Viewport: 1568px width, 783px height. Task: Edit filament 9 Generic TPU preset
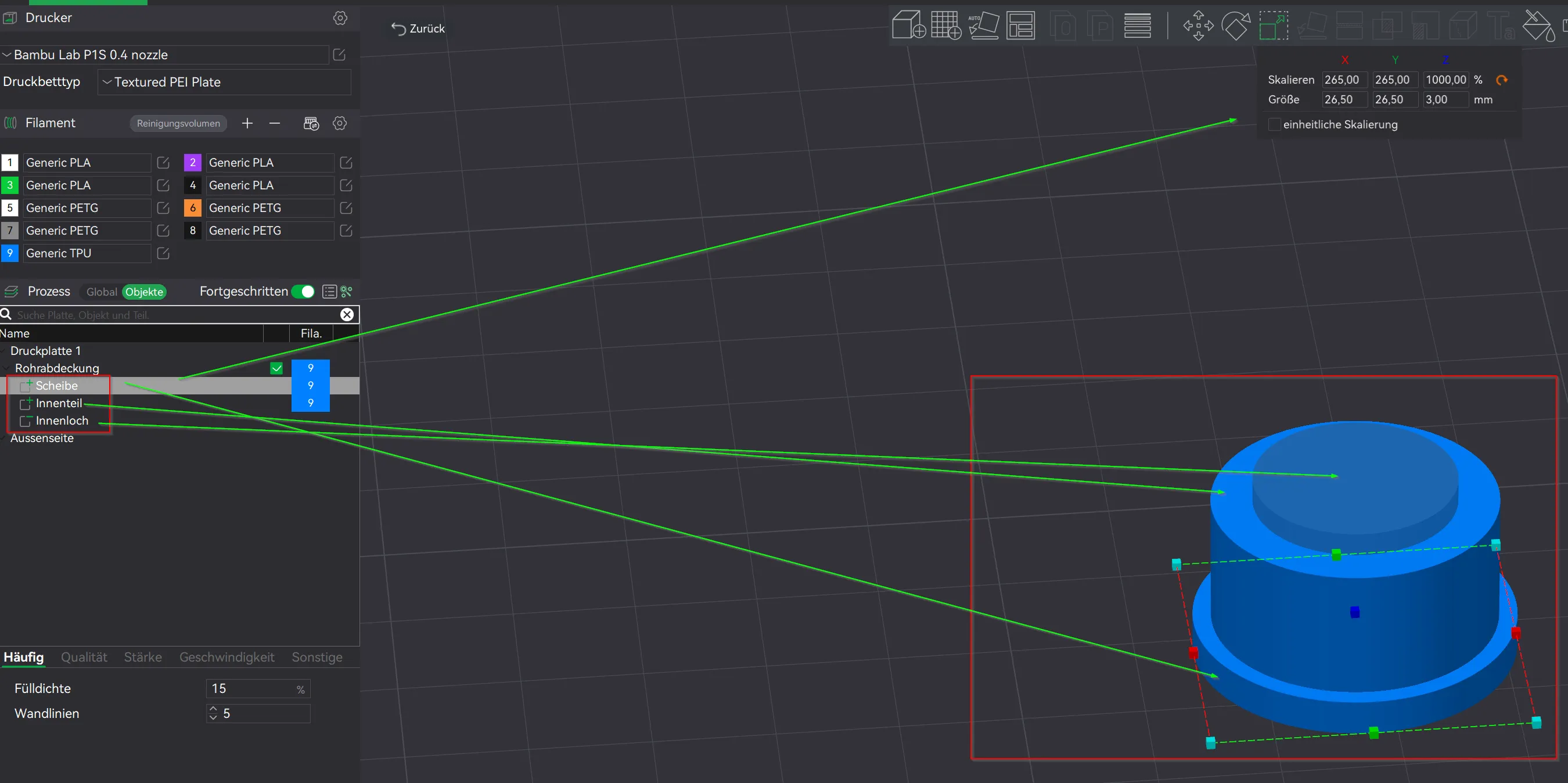click(163, 253)
